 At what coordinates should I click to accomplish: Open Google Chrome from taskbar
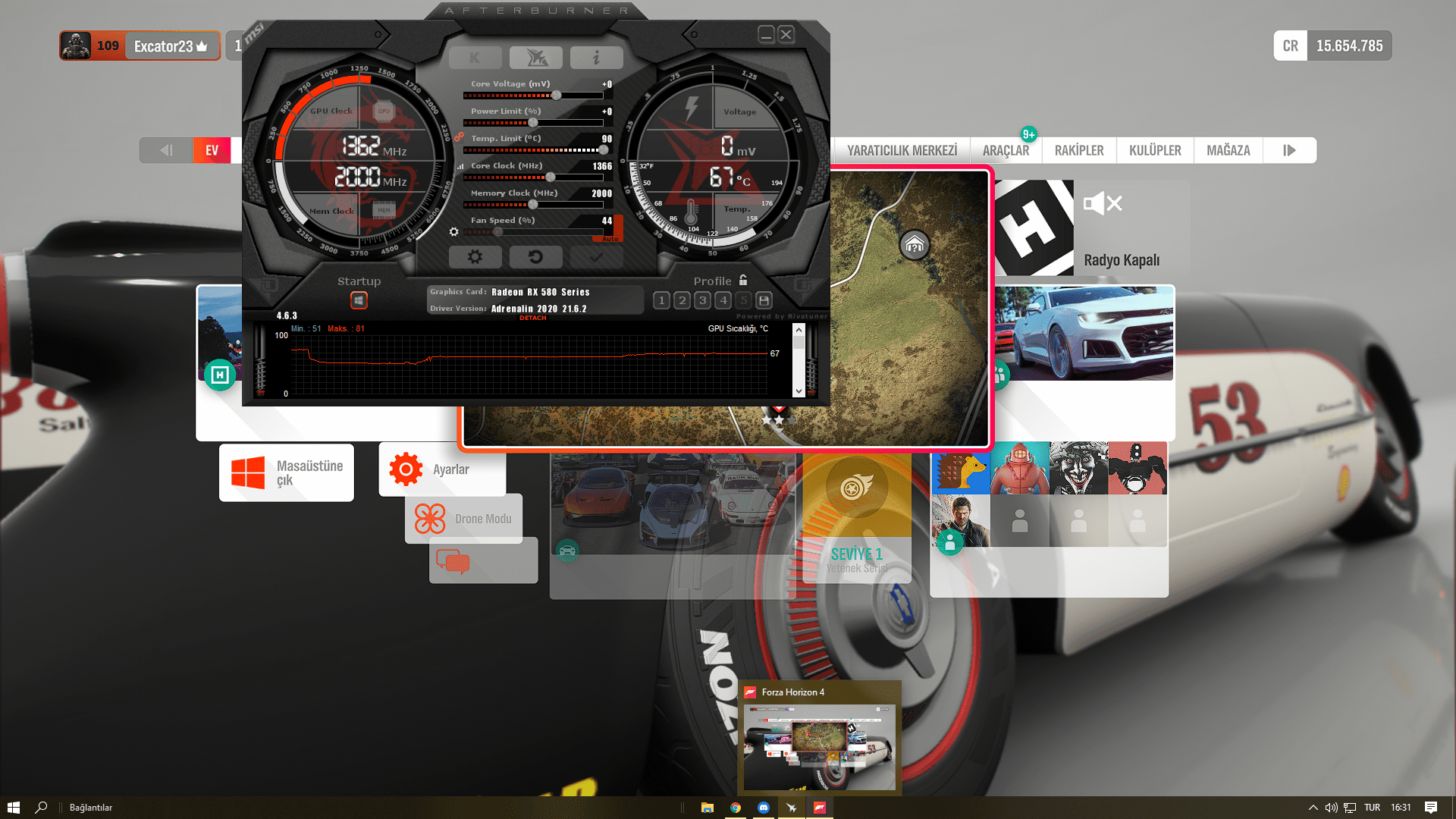pyautogui.click(x=736, y=808)
